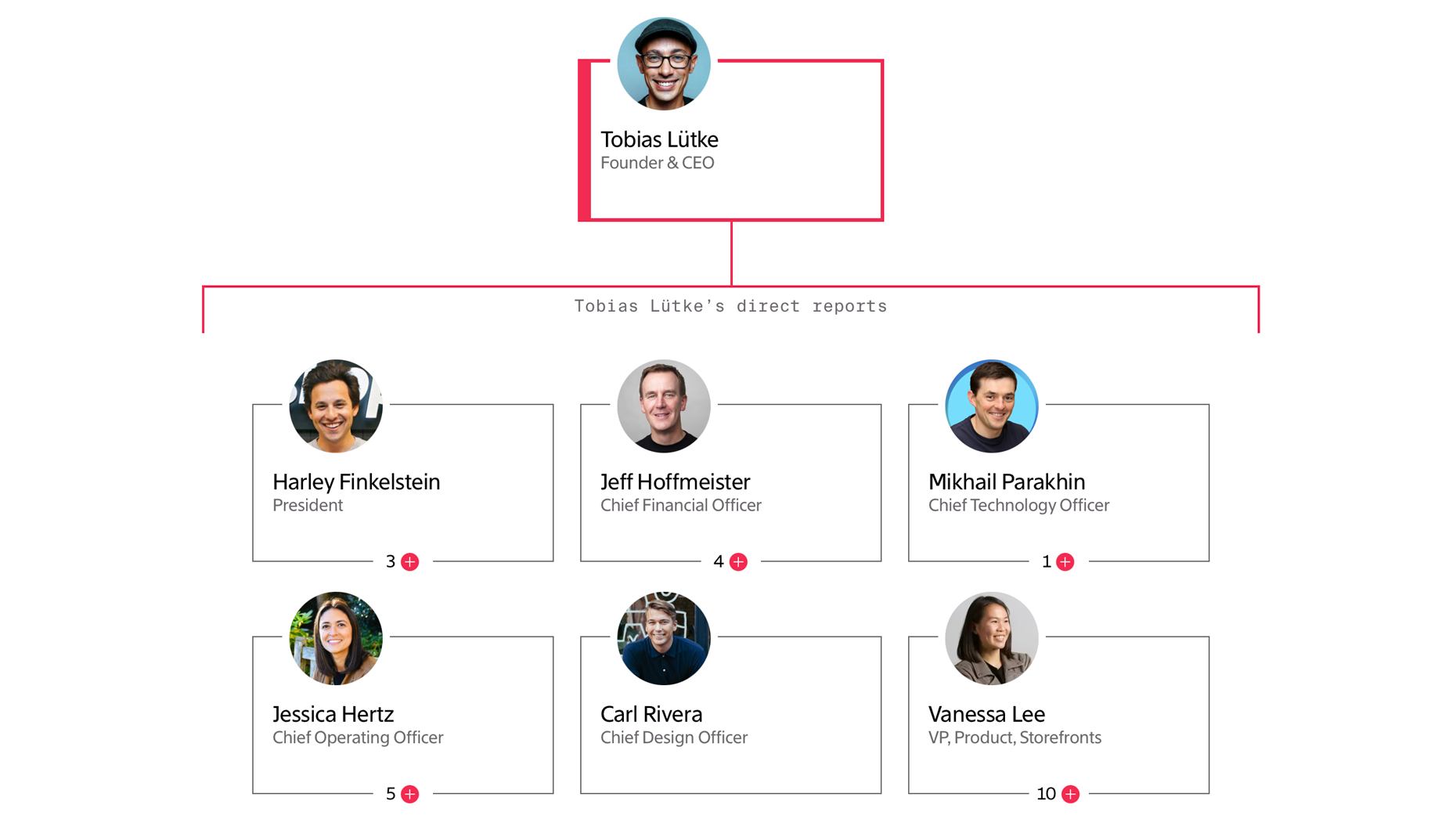Show Jessica Hertz's 5 direct reports
This screenshot has width=1456, height=819.
point(409,794)
